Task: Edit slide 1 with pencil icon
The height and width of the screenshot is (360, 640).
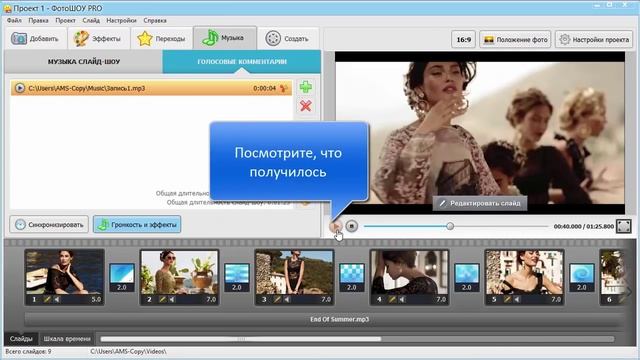Action: 47,300
